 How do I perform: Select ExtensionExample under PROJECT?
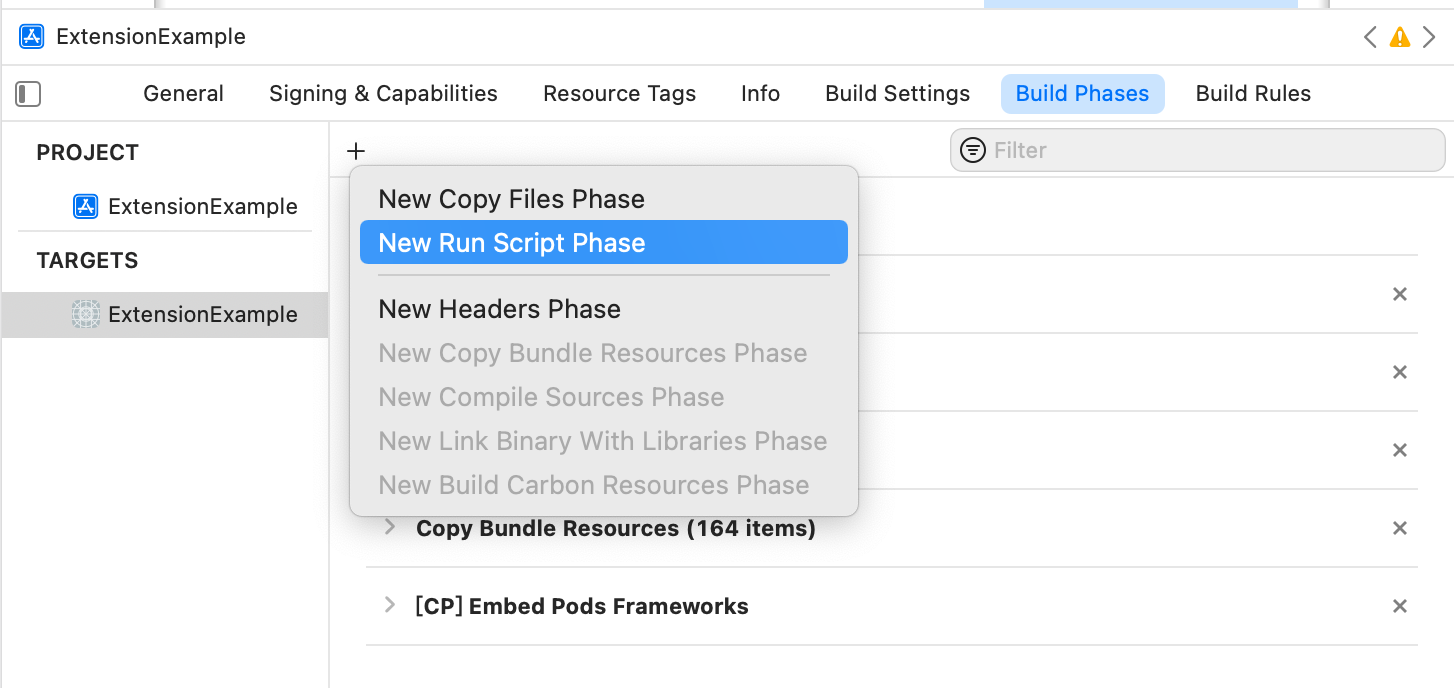coord(202,207)
